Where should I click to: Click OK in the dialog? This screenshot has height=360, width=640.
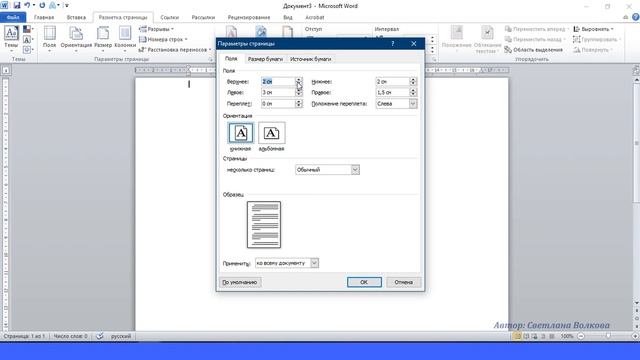tap(364, 282)
